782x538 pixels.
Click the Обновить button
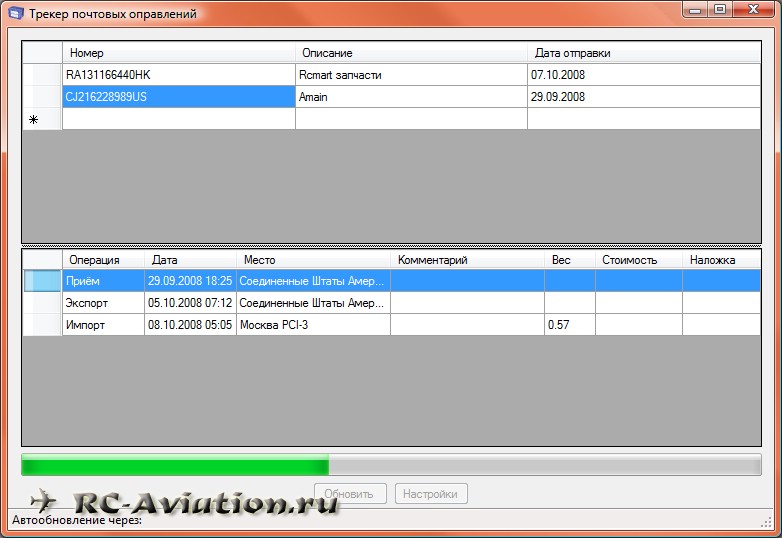[350, 493]
